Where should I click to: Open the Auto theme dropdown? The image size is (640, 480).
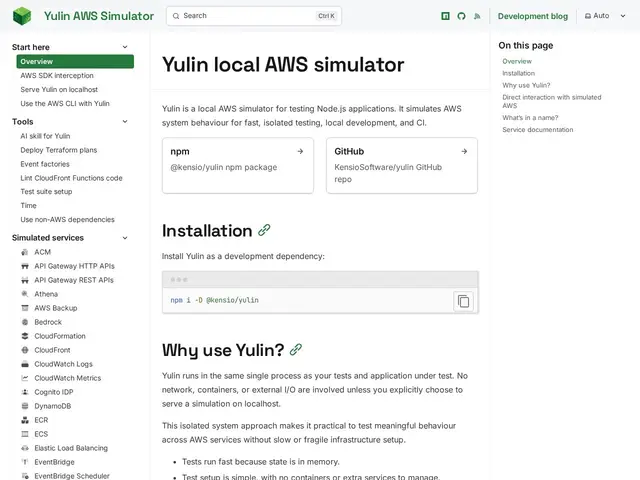click(605, 16)
